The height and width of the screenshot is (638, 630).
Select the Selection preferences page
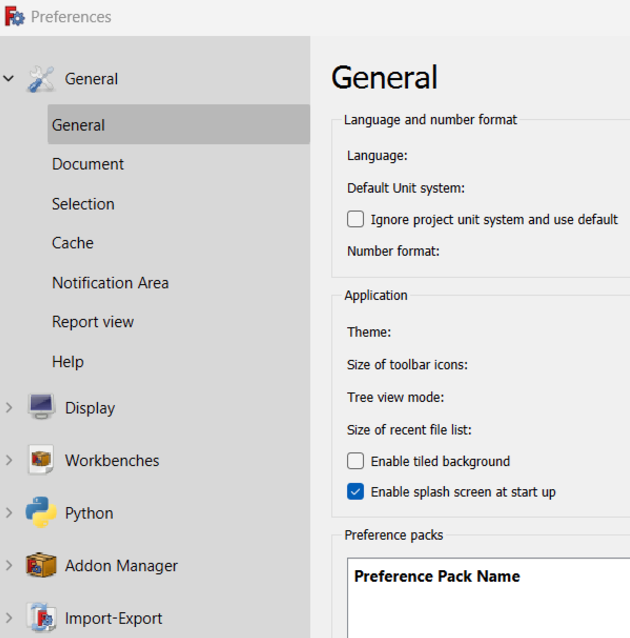coord(83,204)
